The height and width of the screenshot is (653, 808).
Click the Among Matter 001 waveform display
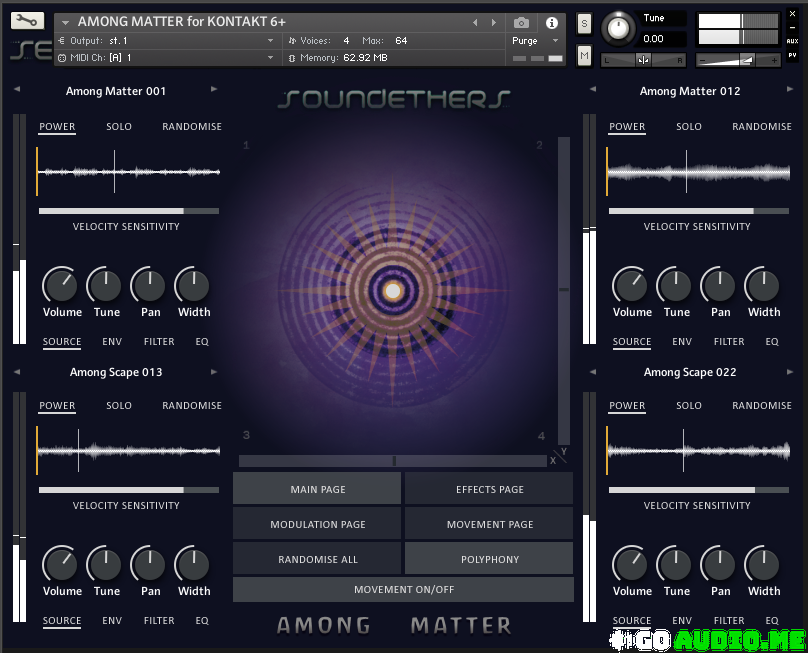pyautogui.click(x=129, y=172)
